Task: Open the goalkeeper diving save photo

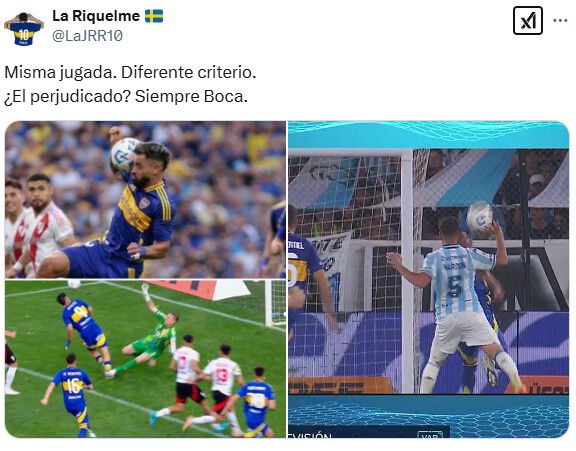Action: [145, 359]
